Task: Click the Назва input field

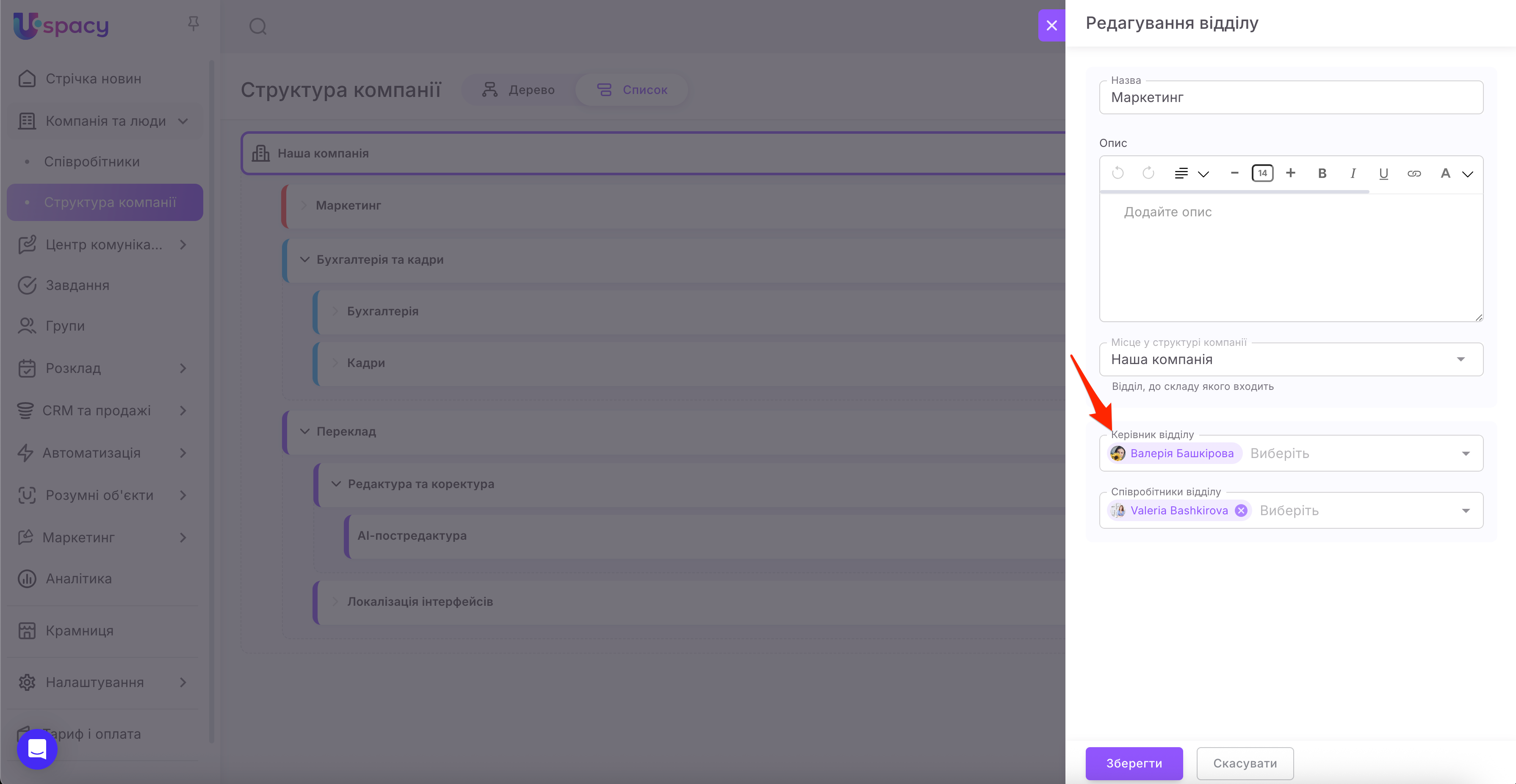Action: pyautogui.click(x=1291, y=98)
